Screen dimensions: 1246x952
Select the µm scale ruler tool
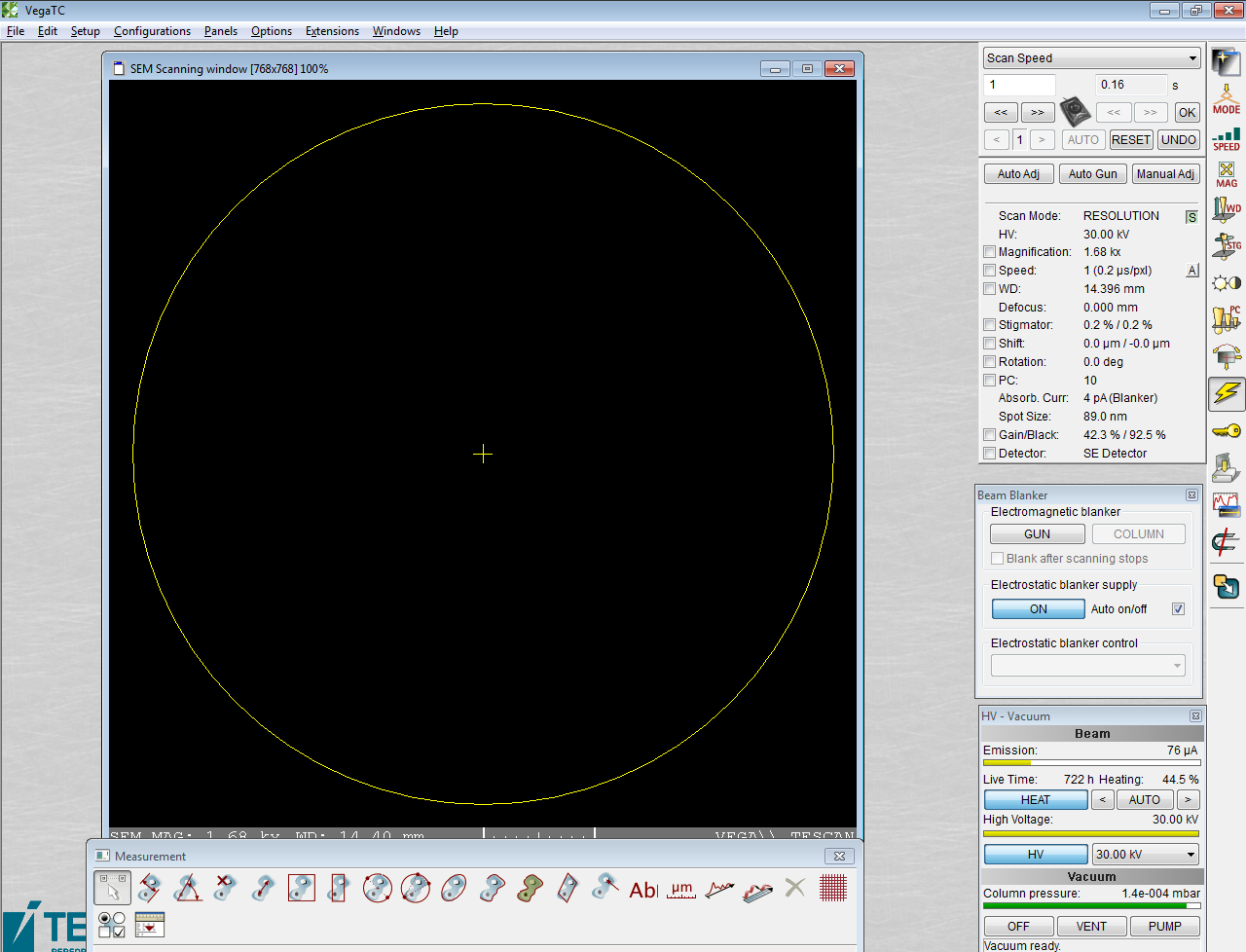coord(681,889)
